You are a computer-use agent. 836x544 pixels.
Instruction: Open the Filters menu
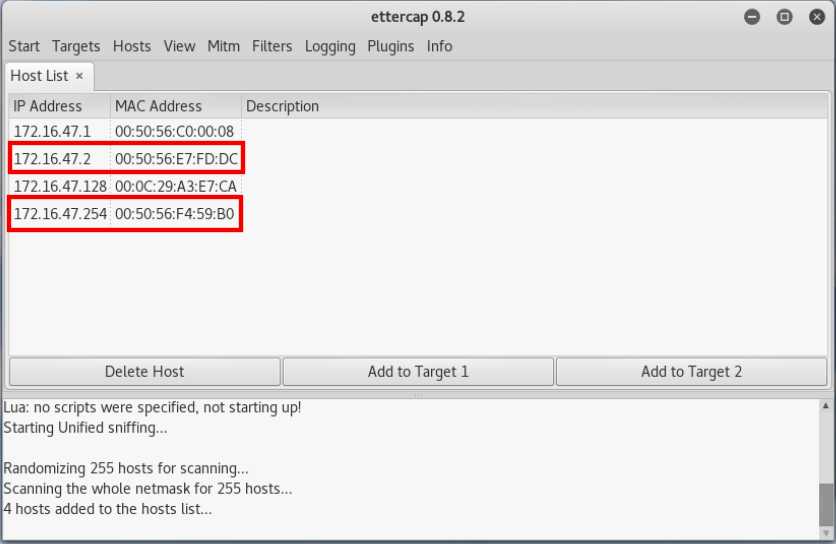click(272, 46)
